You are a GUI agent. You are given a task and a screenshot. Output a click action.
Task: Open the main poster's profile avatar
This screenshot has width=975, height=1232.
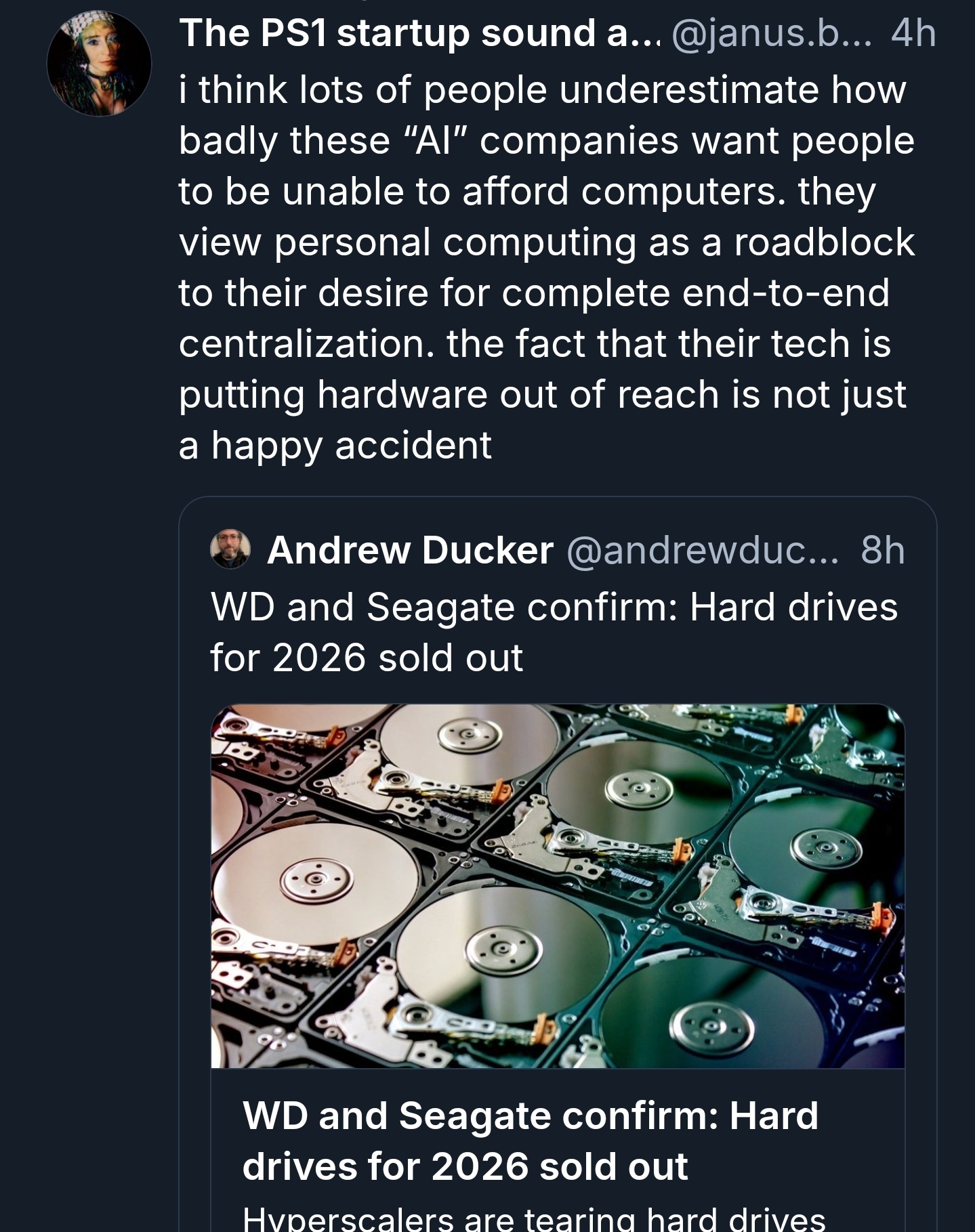(x=99, y=64)
